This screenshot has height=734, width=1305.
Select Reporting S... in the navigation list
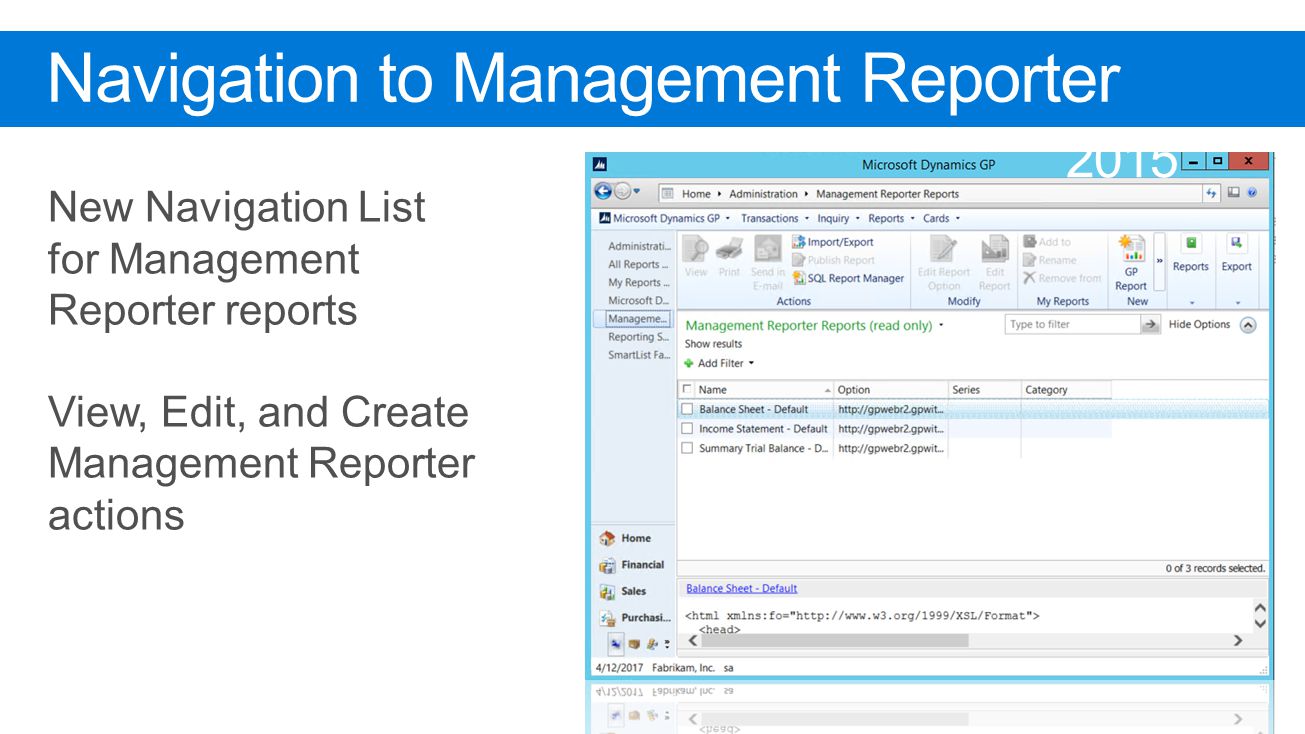click(x=638, y=337)
